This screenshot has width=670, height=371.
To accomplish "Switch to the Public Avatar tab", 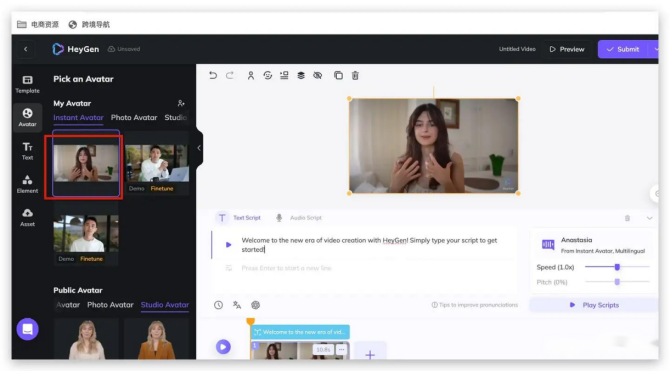I will 68,305.
